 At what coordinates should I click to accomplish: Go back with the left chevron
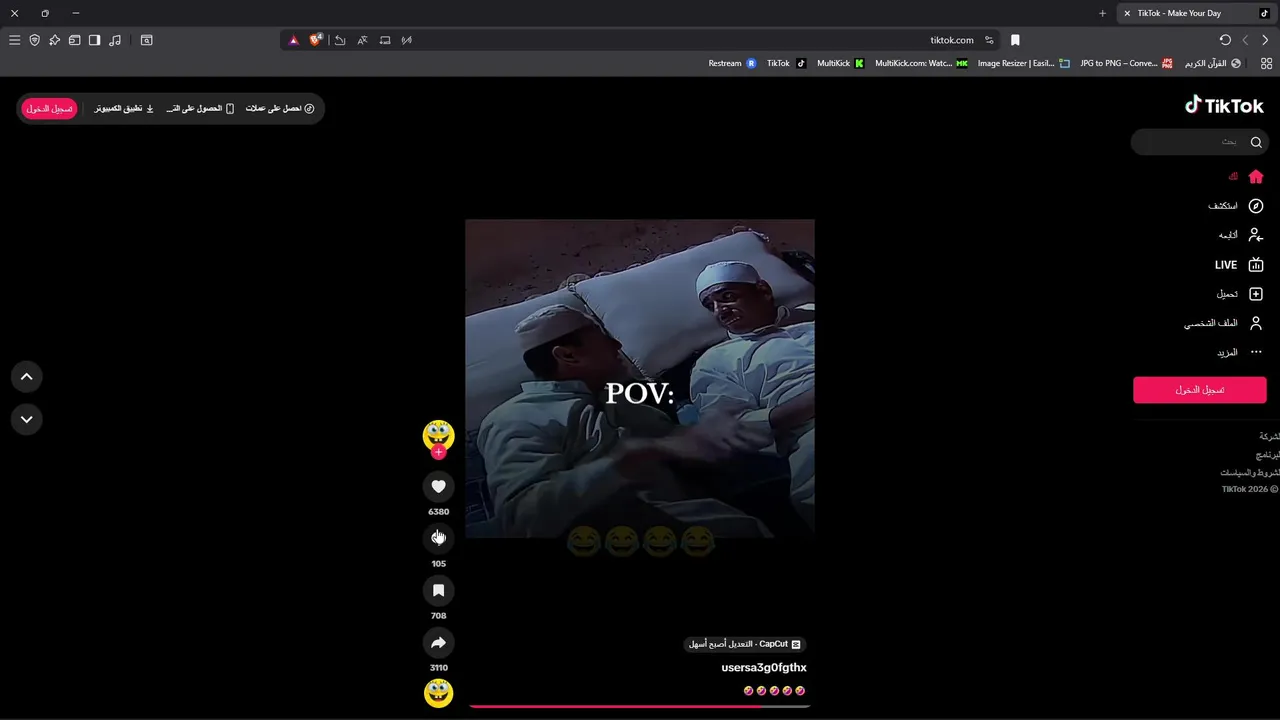click(x=1245, y=40)
